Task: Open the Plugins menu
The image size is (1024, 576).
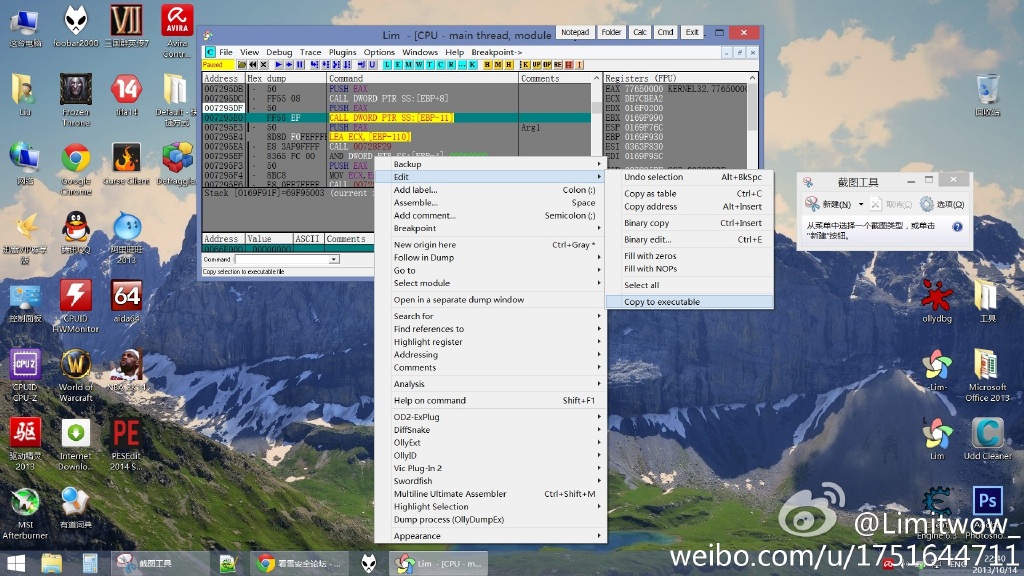Action: [x=342, y=52]
